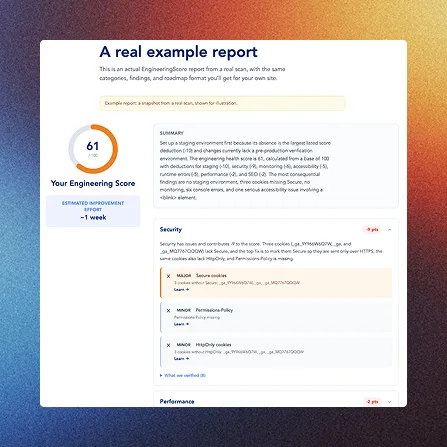Click the example report notice banner
This screenshot has width=447, height=447.
[x=222, y=103]
